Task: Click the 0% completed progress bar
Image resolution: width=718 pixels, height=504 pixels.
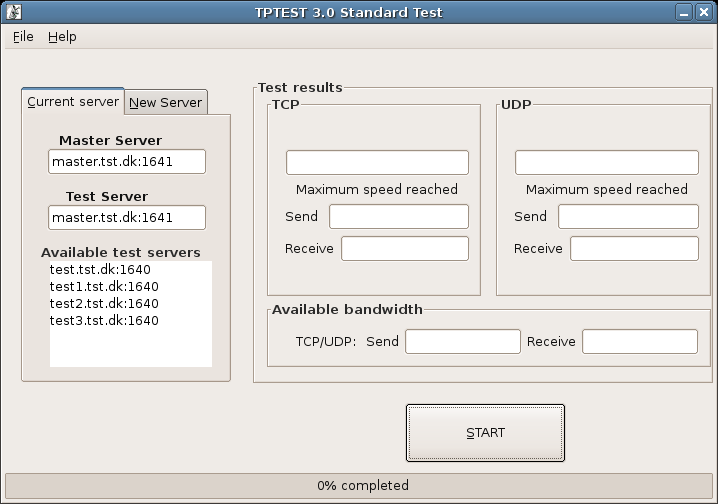Action: coord(359,486)
